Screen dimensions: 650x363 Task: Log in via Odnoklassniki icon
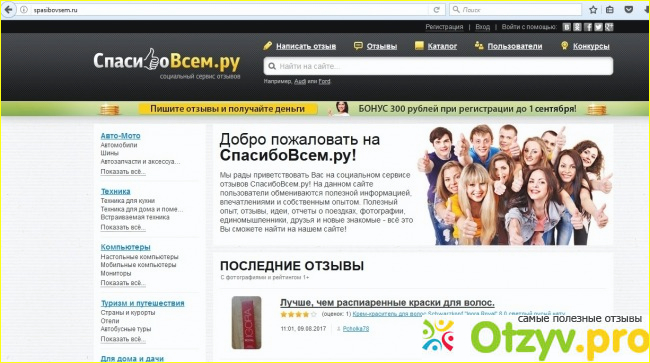577,27
